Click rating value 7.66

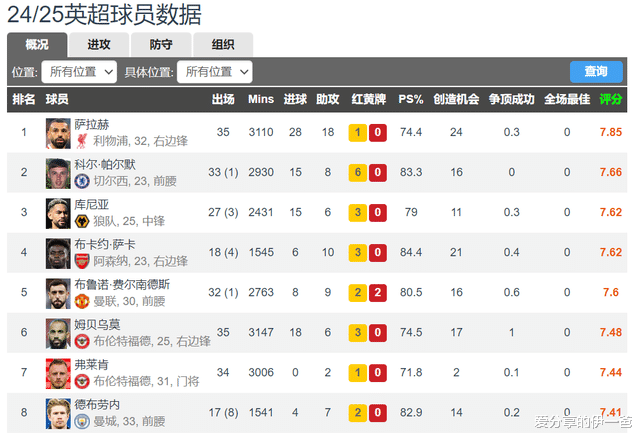[x=611, y=172]
